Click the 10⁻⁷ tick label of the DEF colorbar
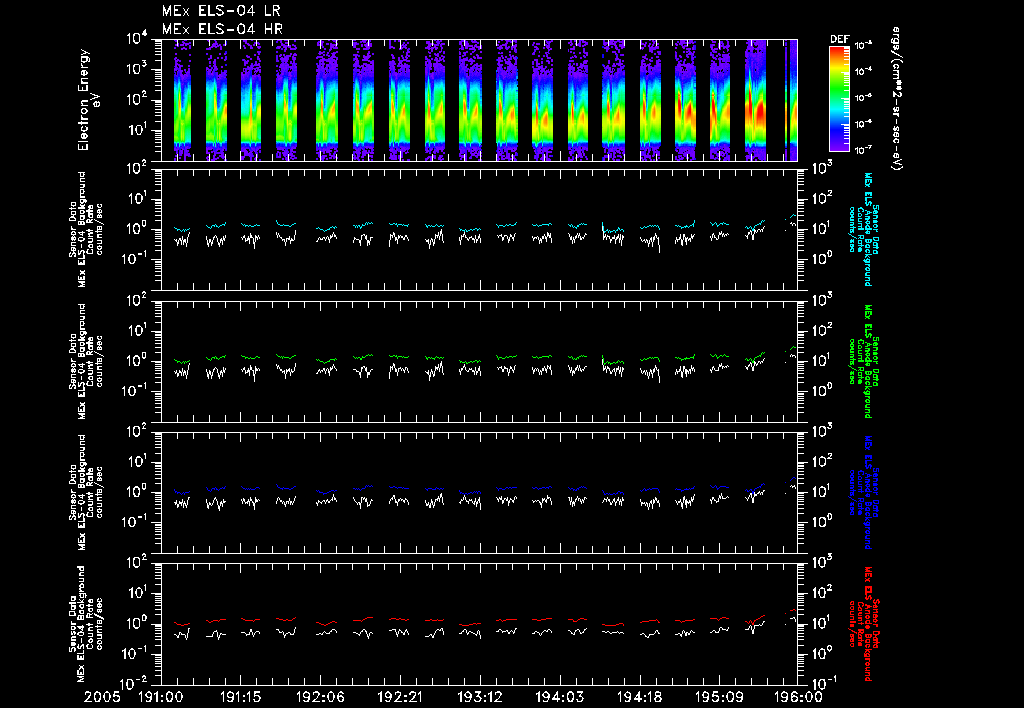Screen dimensions: 1024x708 click(863, 150)
